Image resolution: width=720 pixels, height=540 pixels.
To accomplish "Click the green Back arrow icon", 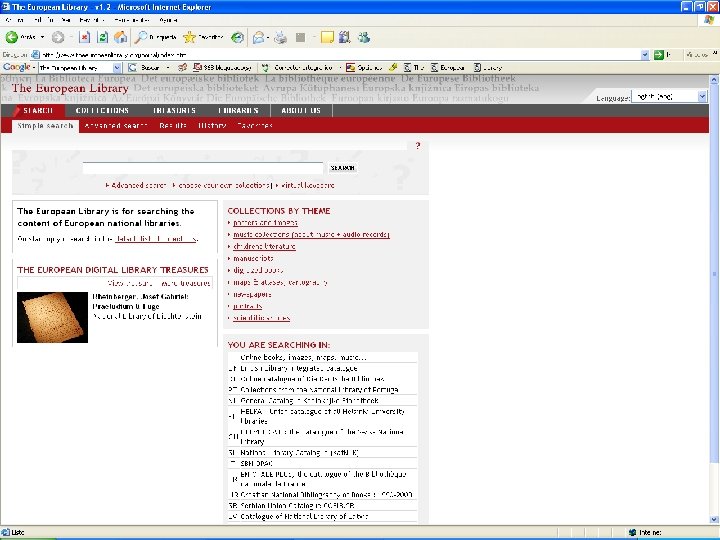I will coord(12,37).
